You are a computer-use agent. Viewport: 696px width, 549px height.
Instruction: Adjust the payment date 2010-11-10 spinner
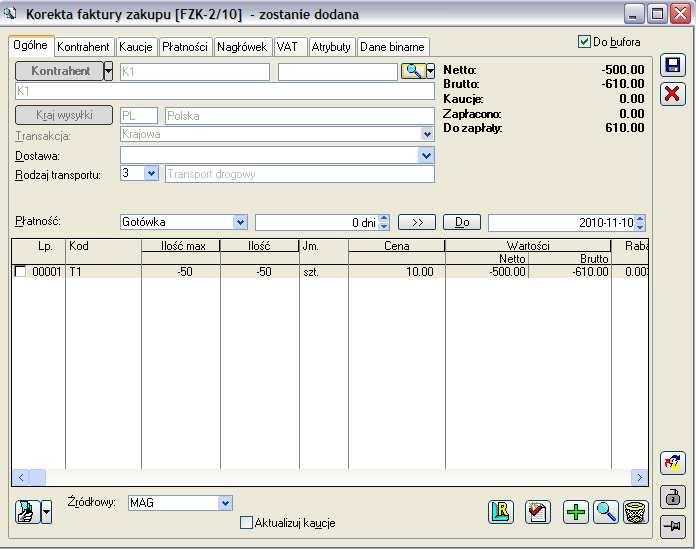[x=640, y=222]
